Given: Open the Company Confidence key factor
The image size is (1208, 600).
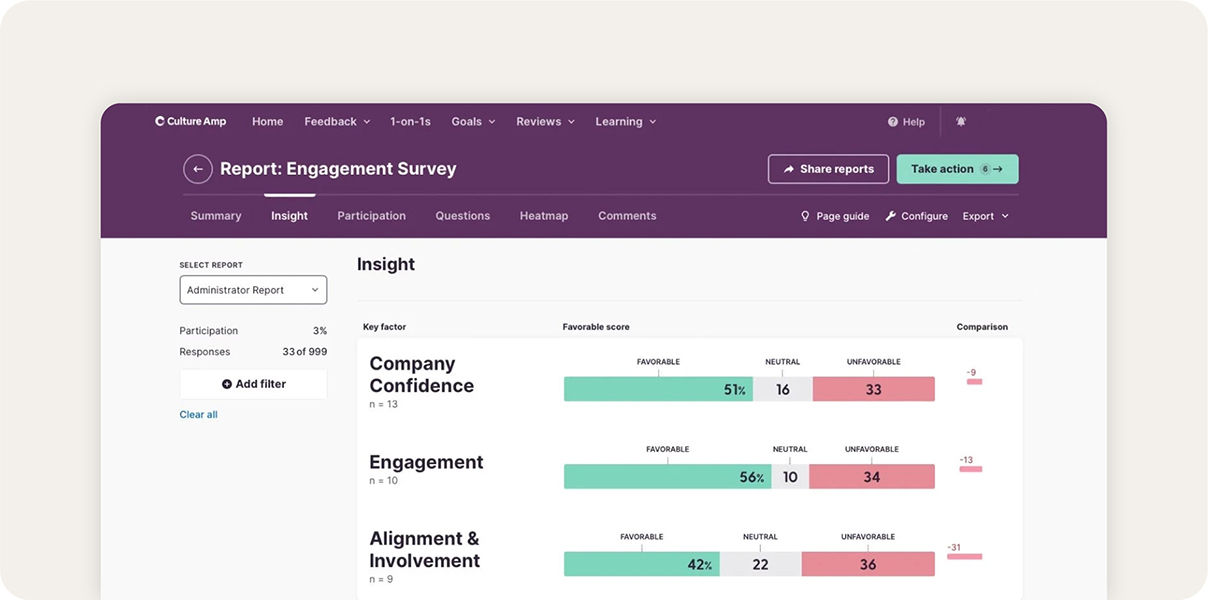Looking at the screenshot, I should pyautogui.click(x=421, y=375).
